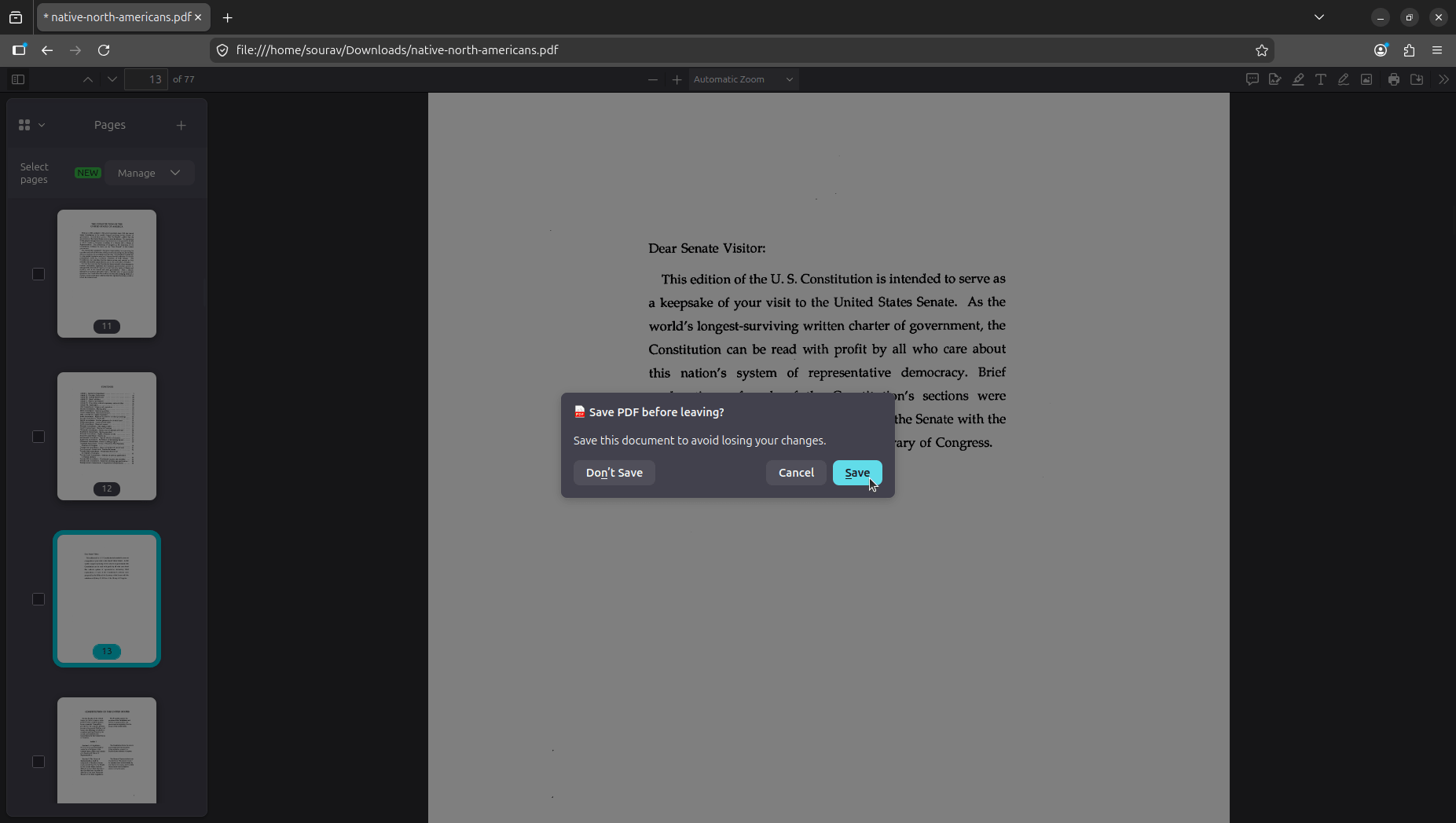The height and width of the screenshot is (823, 1456).
Task: Click the 'Select pages' label
Action: click(x=34, y=173)
